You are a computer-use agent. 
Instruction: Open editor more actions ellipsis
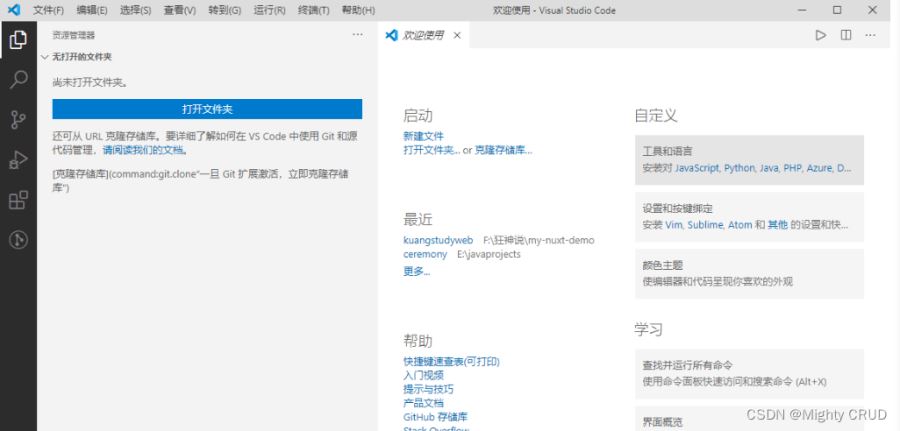click(x=870, y=35)
